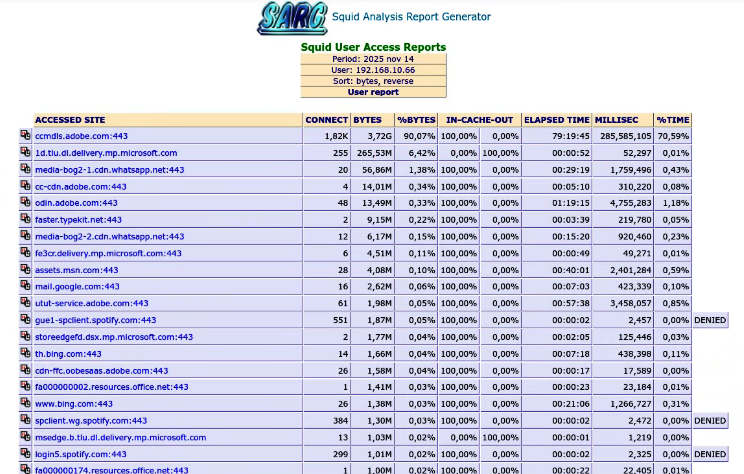744x474 pixels.
Task: Open the spclient.wg.spotify.com:443 link
Action: point(91,421)
